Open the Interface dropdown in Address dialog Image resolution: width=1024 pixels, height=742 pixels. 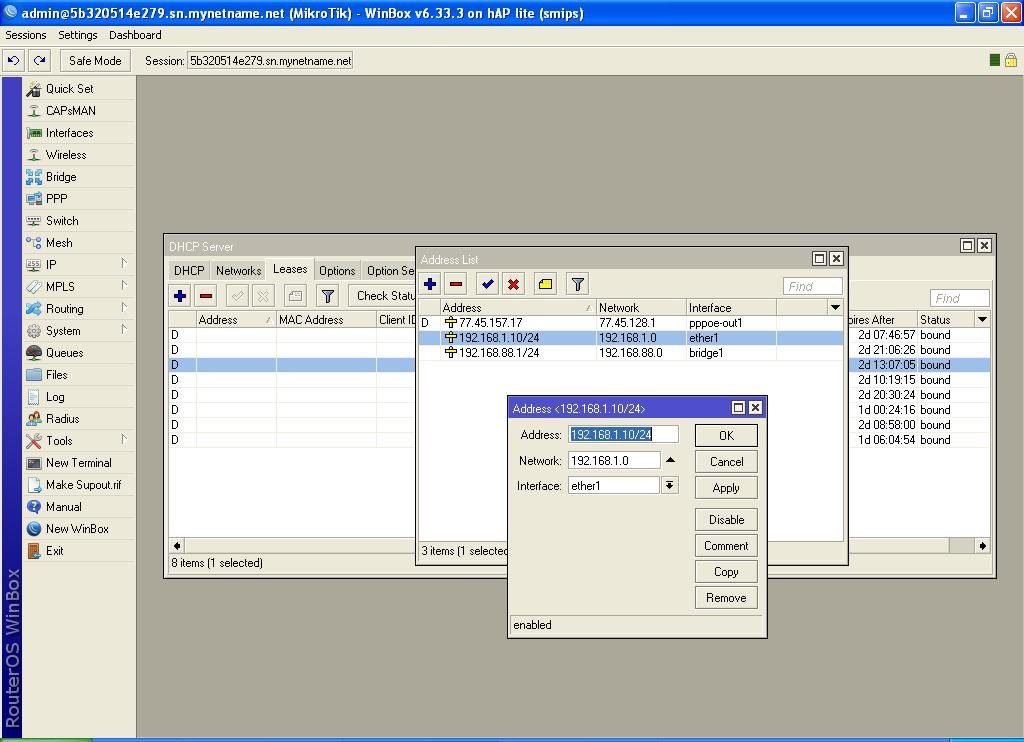click(670, 485)
